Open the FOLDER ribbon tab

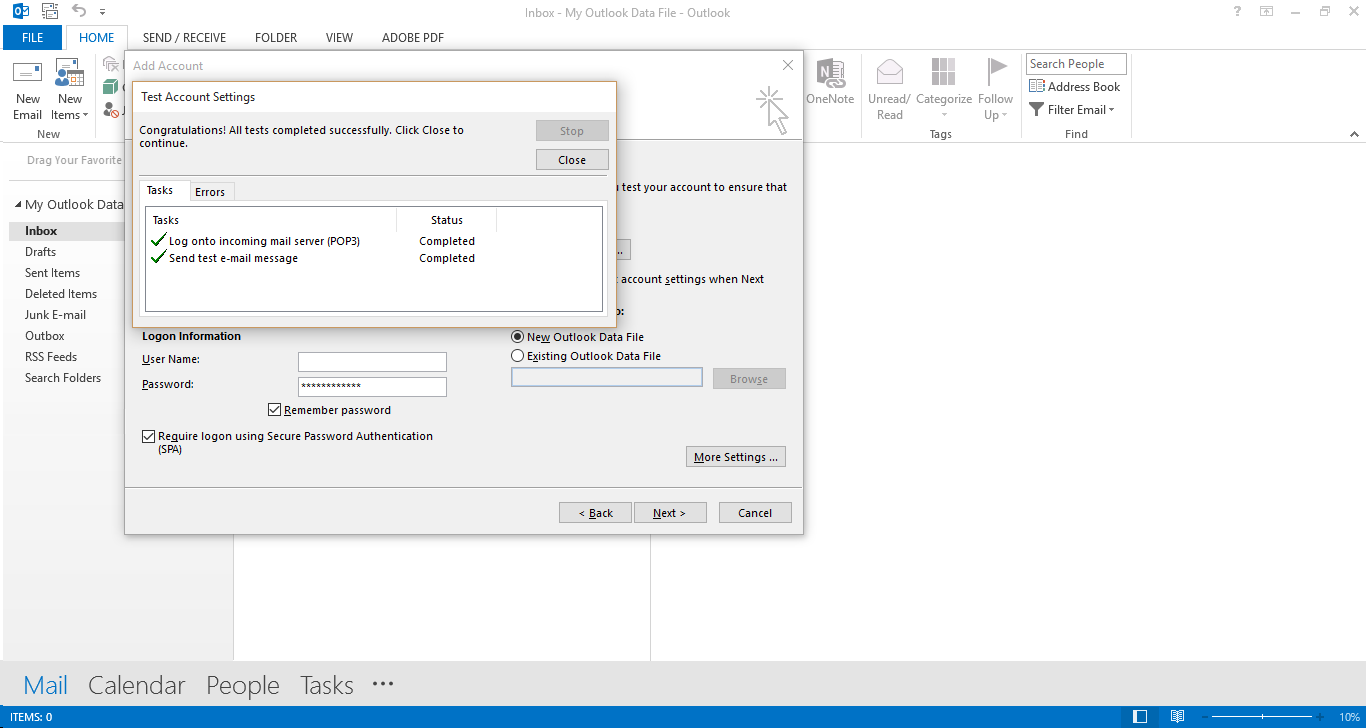276,38
